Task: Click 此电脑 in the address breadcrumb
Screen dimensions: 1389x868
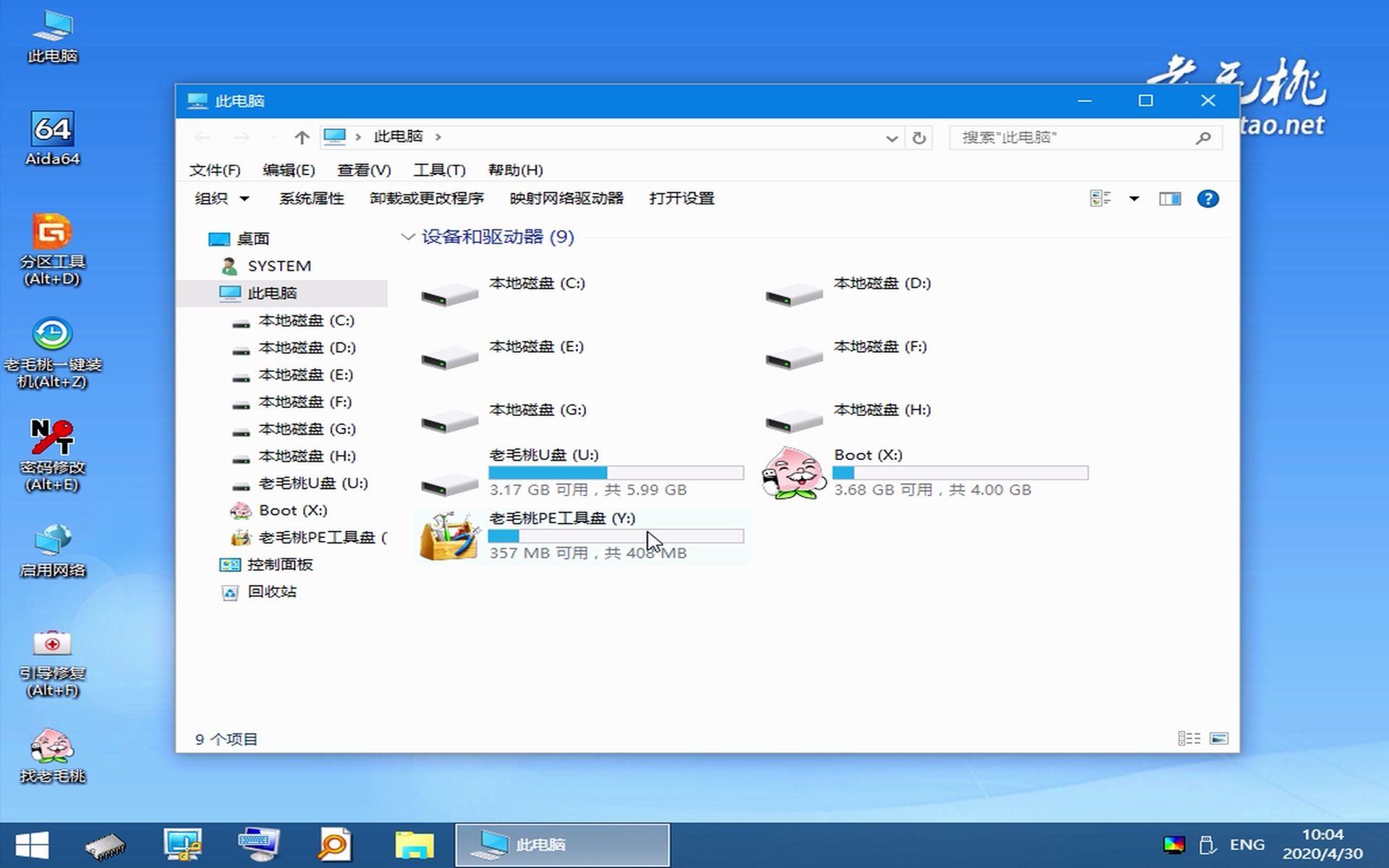Action: pyautogui.click(x=398, y=137)
